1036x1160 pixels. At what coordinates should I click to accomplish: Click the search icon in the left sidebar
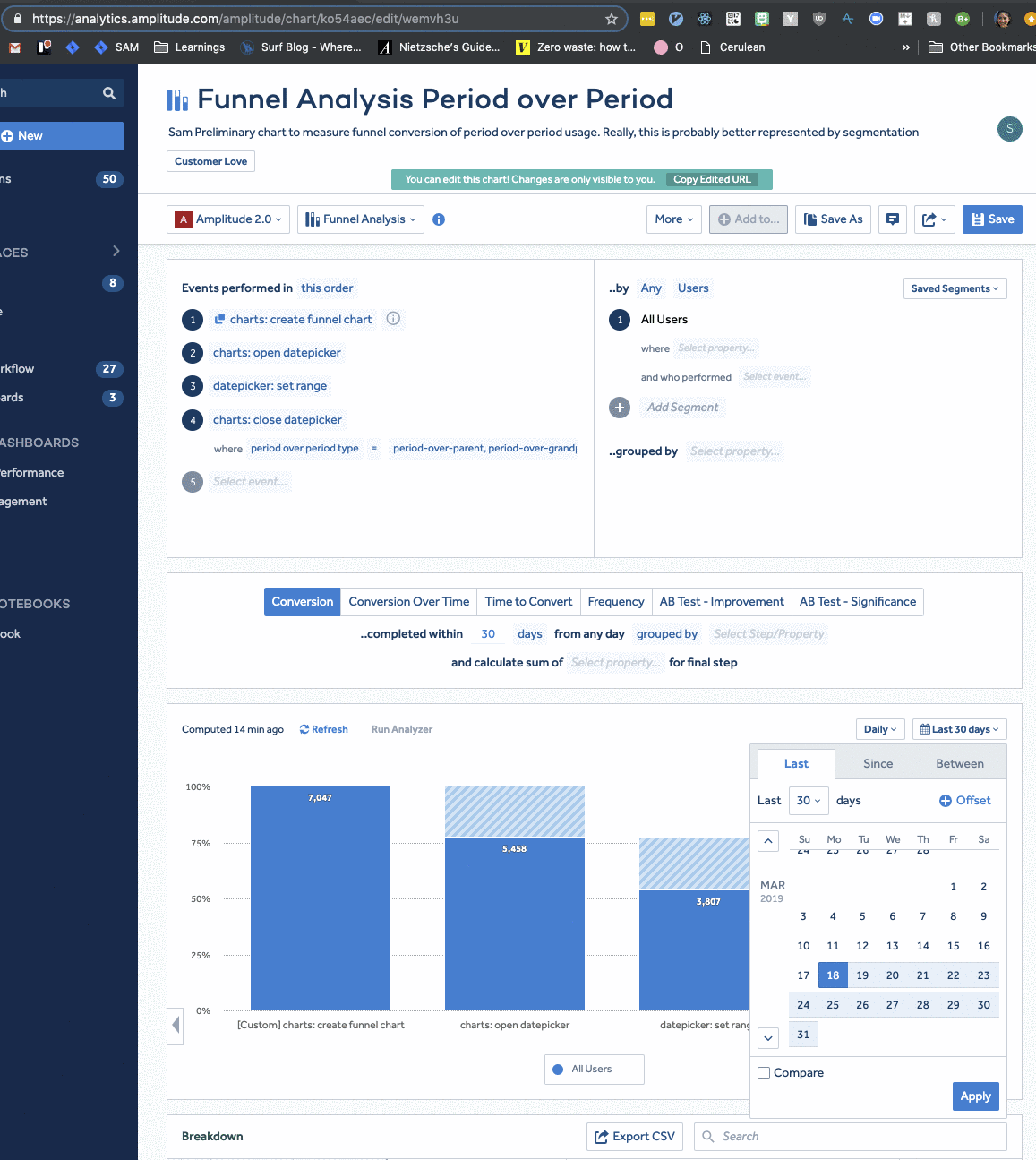click(x=108, y=92)
